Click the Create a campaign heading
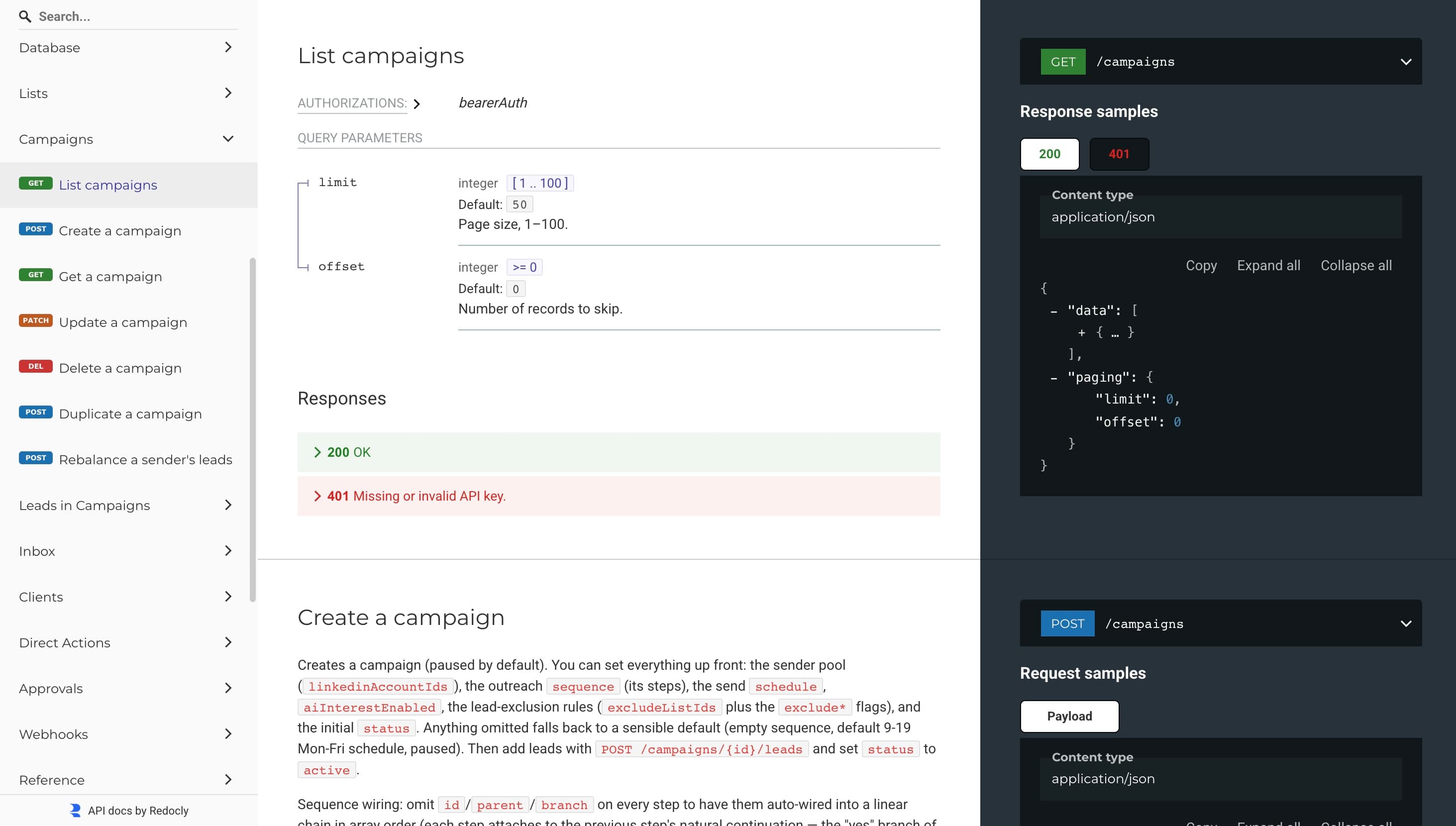The width and height of the screenshot is (1456, 826). click(401, 617)
